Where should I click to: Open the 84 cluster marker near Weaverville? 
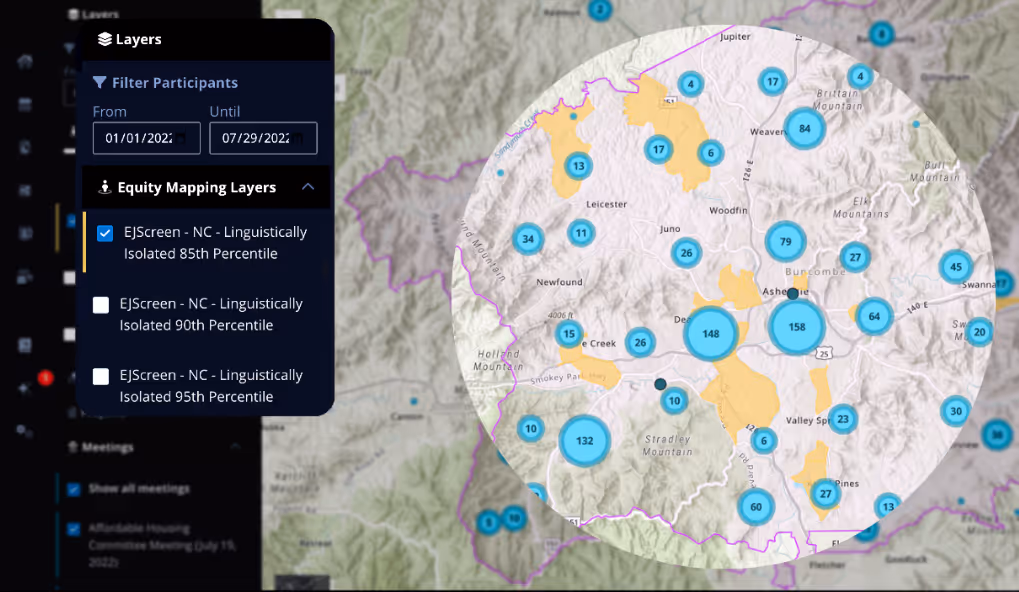click(x=804, y=128)
